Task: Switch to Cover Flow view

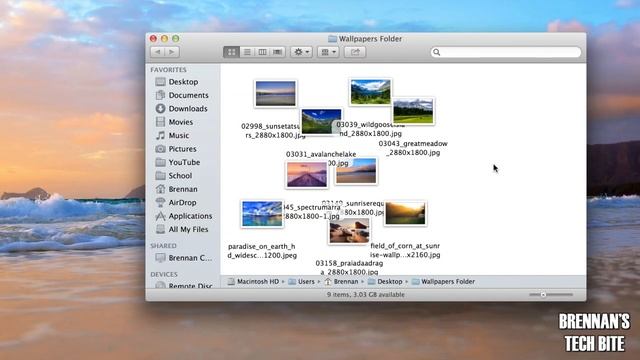Action: click(x=277, y=52)
